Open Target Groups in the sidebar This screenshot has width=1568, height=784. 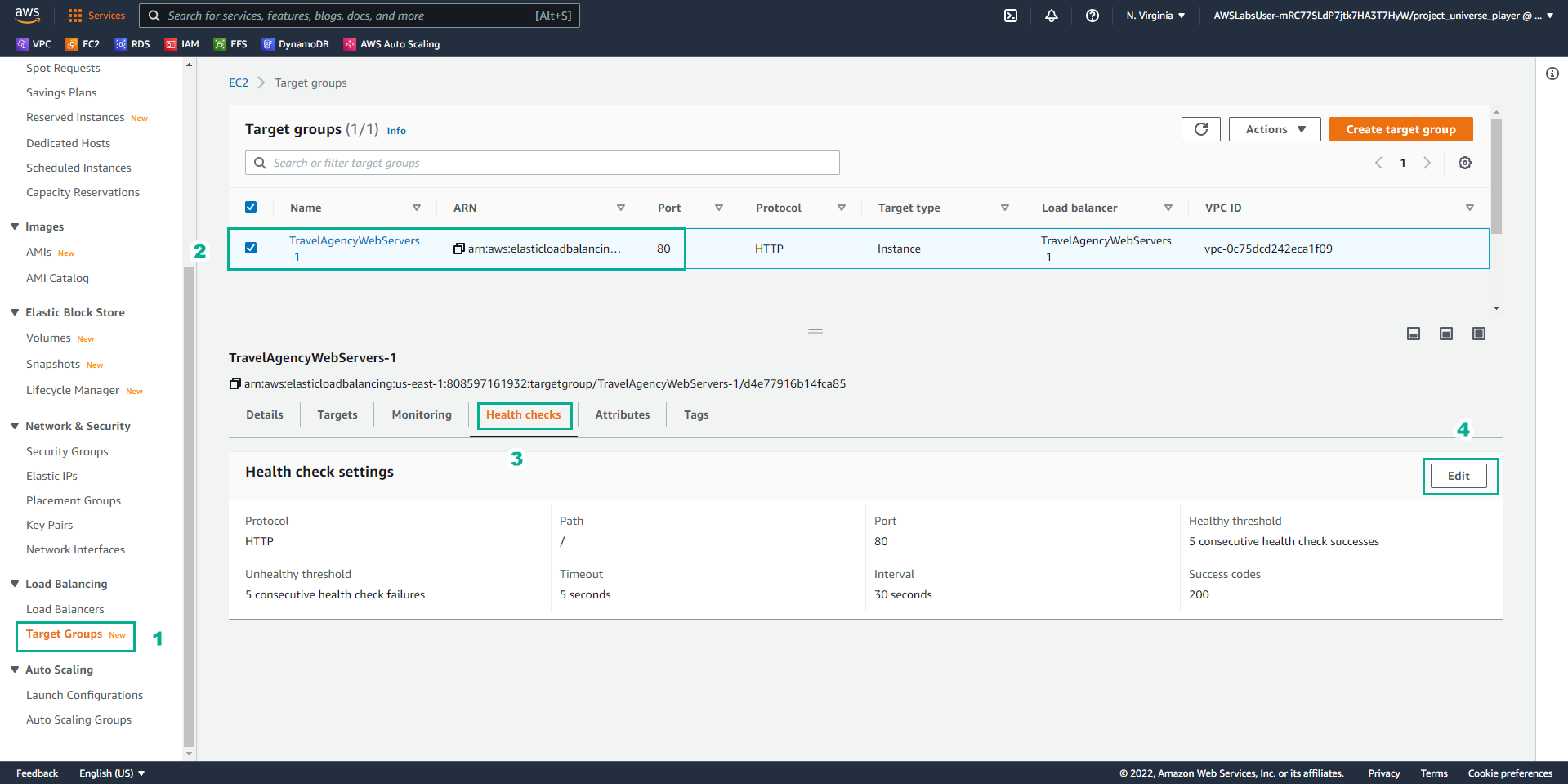pos(65,634)
